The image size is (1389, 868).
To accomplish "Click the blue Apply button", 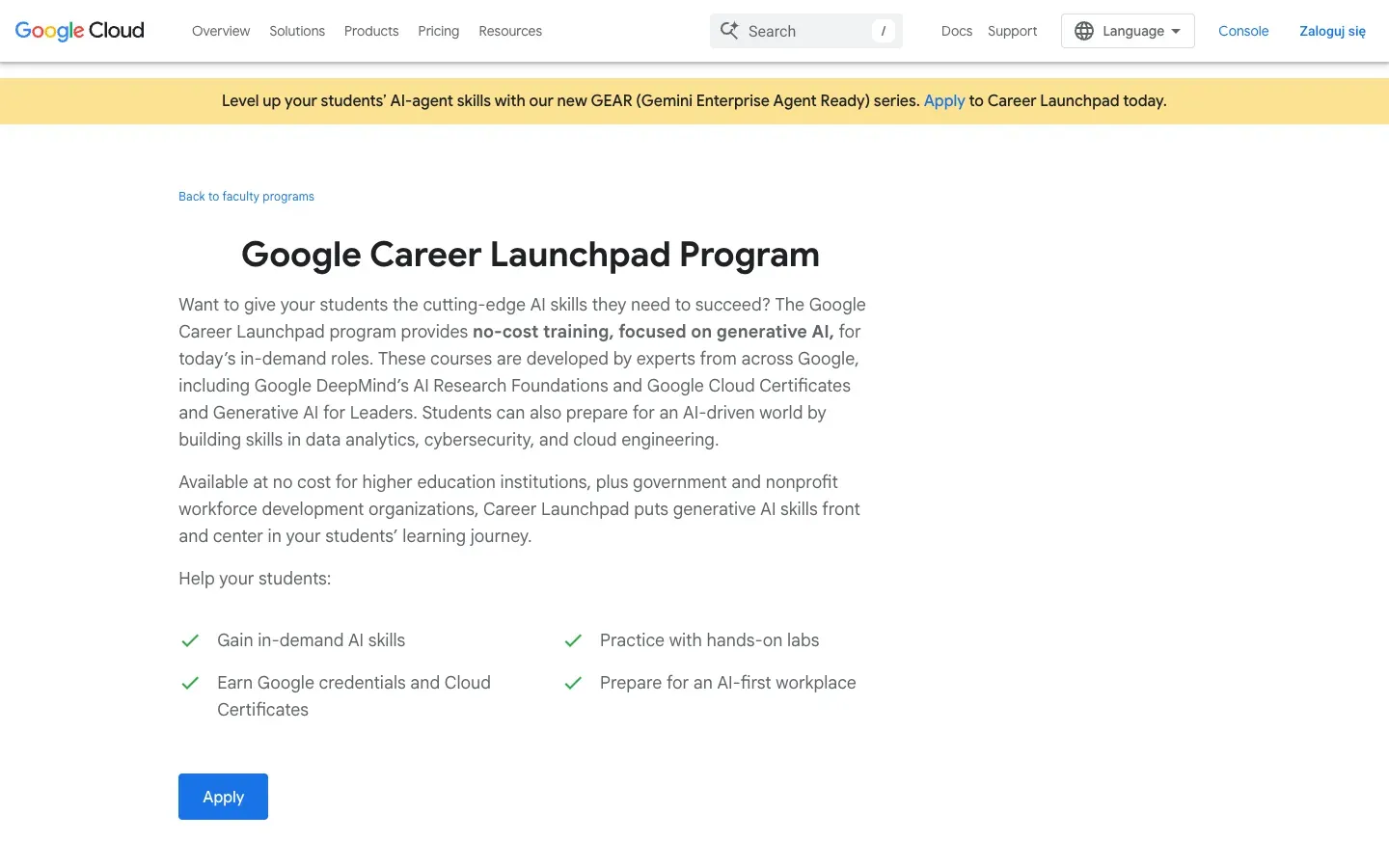I will click(223, 797).
